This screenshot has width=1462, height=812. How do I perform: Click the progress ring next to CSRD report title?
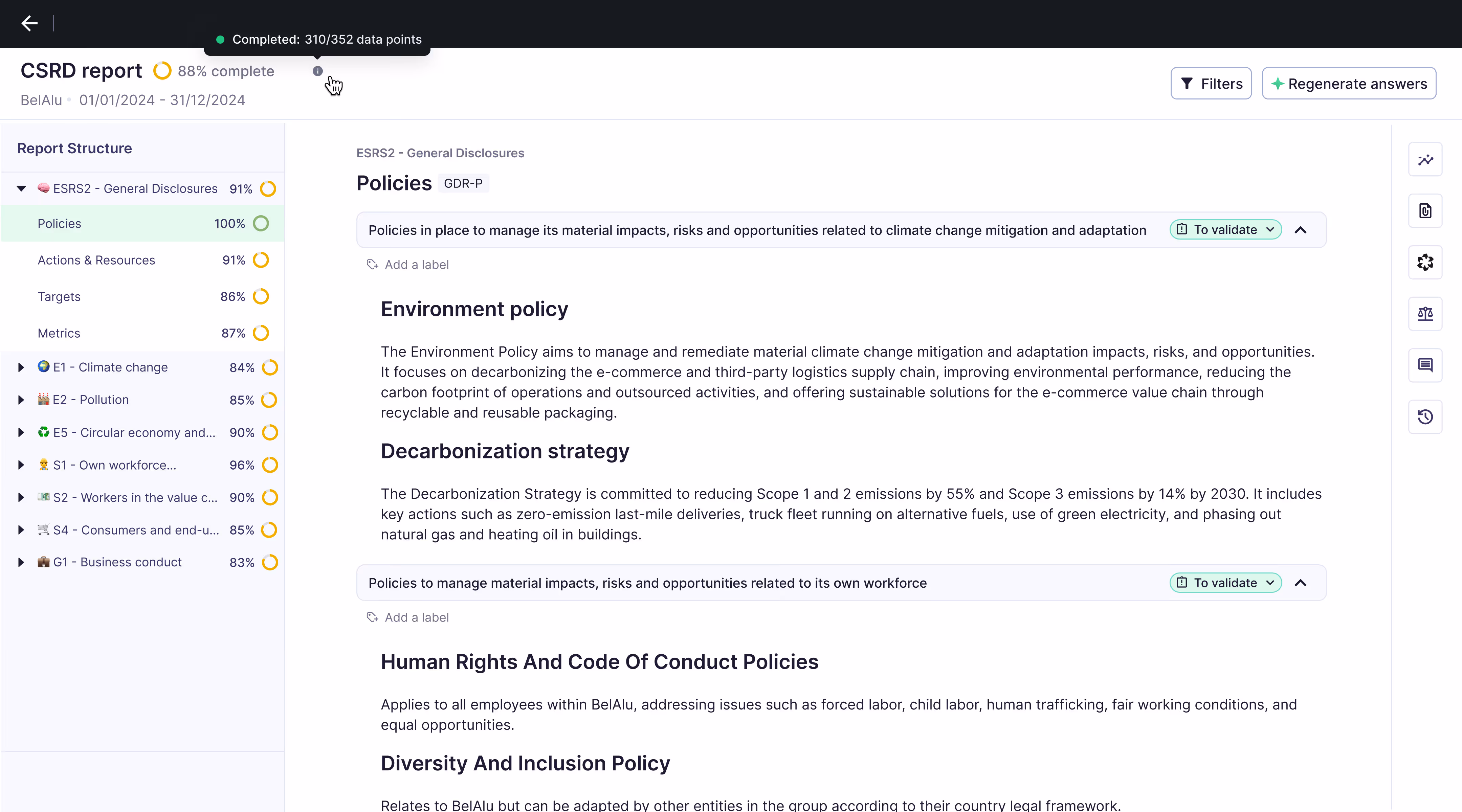(162, 71)
